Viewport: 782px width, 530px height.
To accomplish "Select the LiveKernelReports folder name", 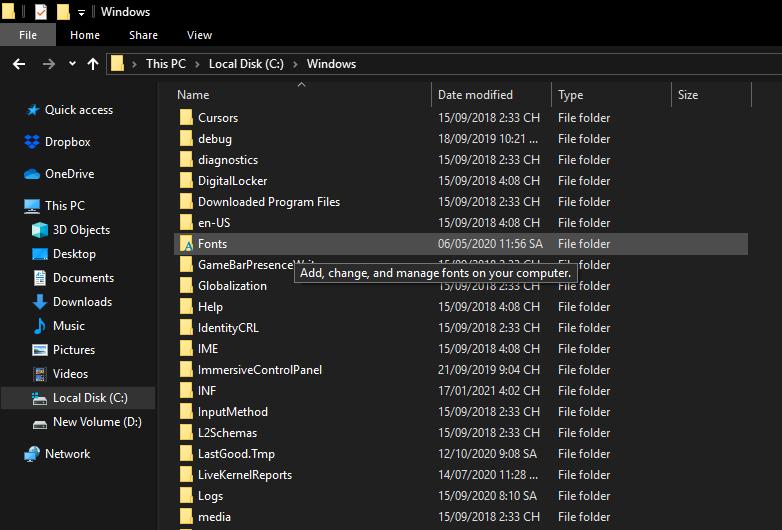I will 245,475.
